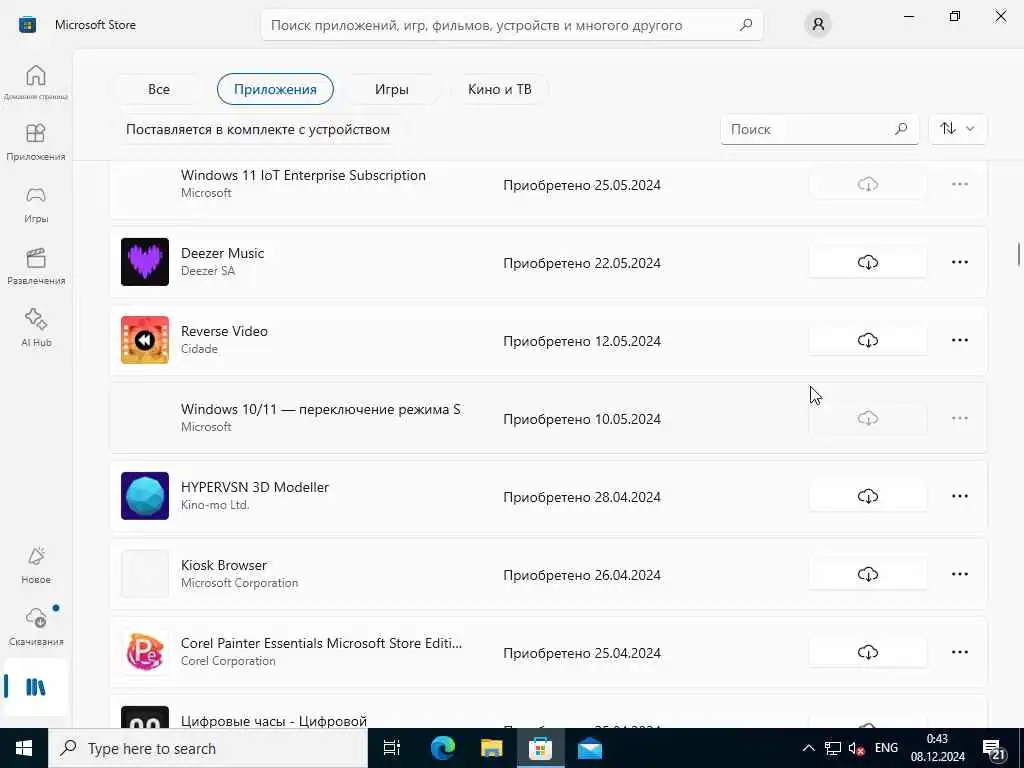Open File Explorer from the taskbar
Viewport: 1024px width, 768px height.
tap(491, 748)
